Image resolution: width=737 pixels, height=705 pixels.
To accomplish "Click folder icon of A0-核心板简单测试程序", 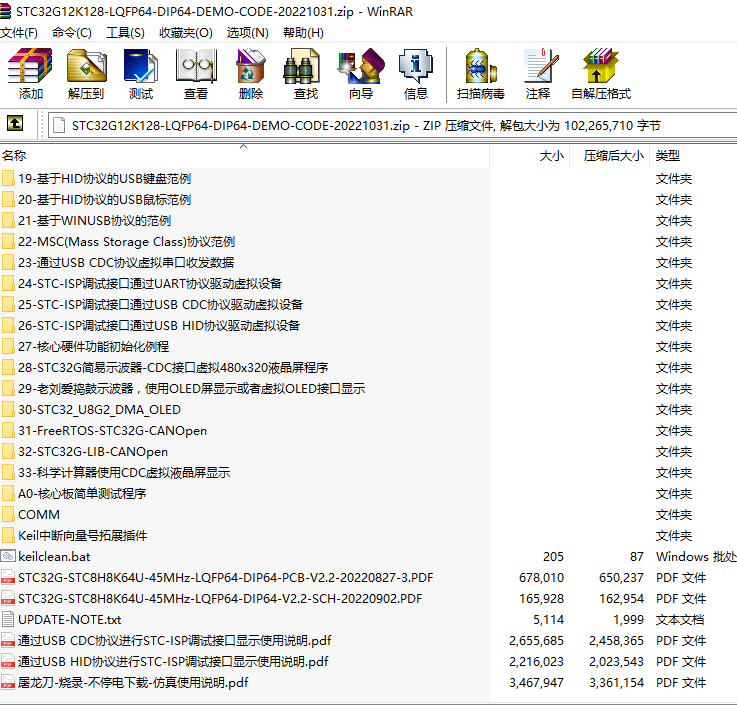I will 8,494.
